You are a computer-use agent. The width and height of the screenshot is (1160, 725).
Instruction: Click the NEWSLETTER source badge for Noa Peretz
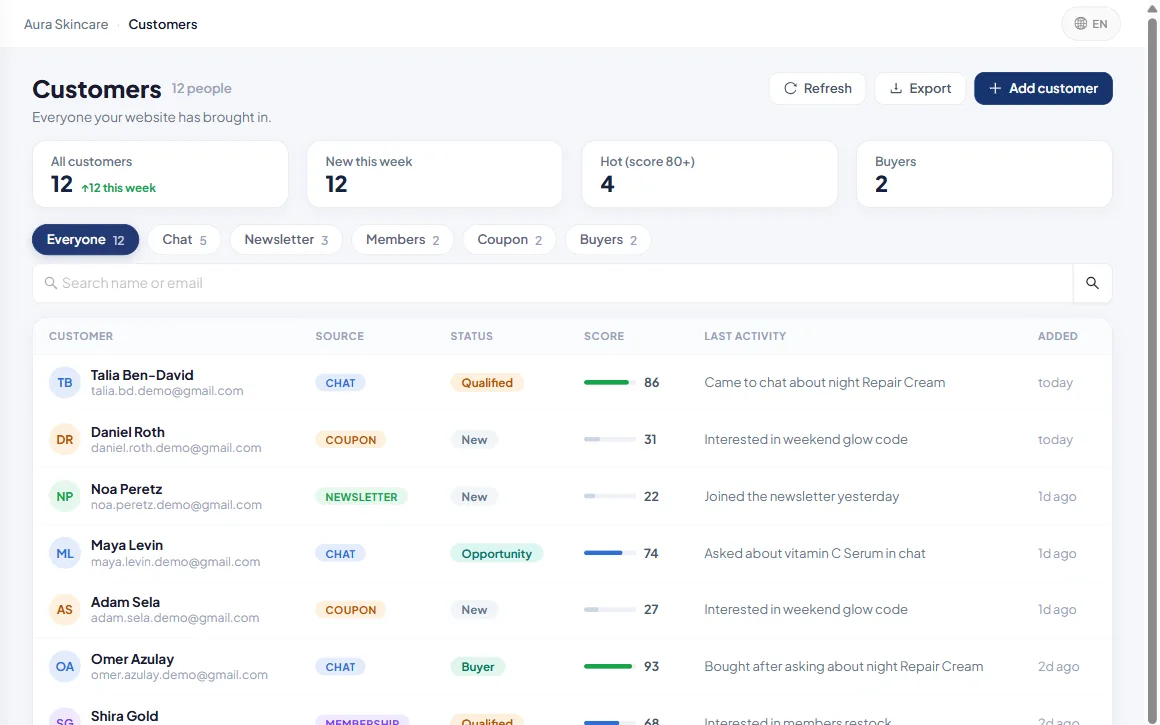pyautogui.click(x=361, y=496)
